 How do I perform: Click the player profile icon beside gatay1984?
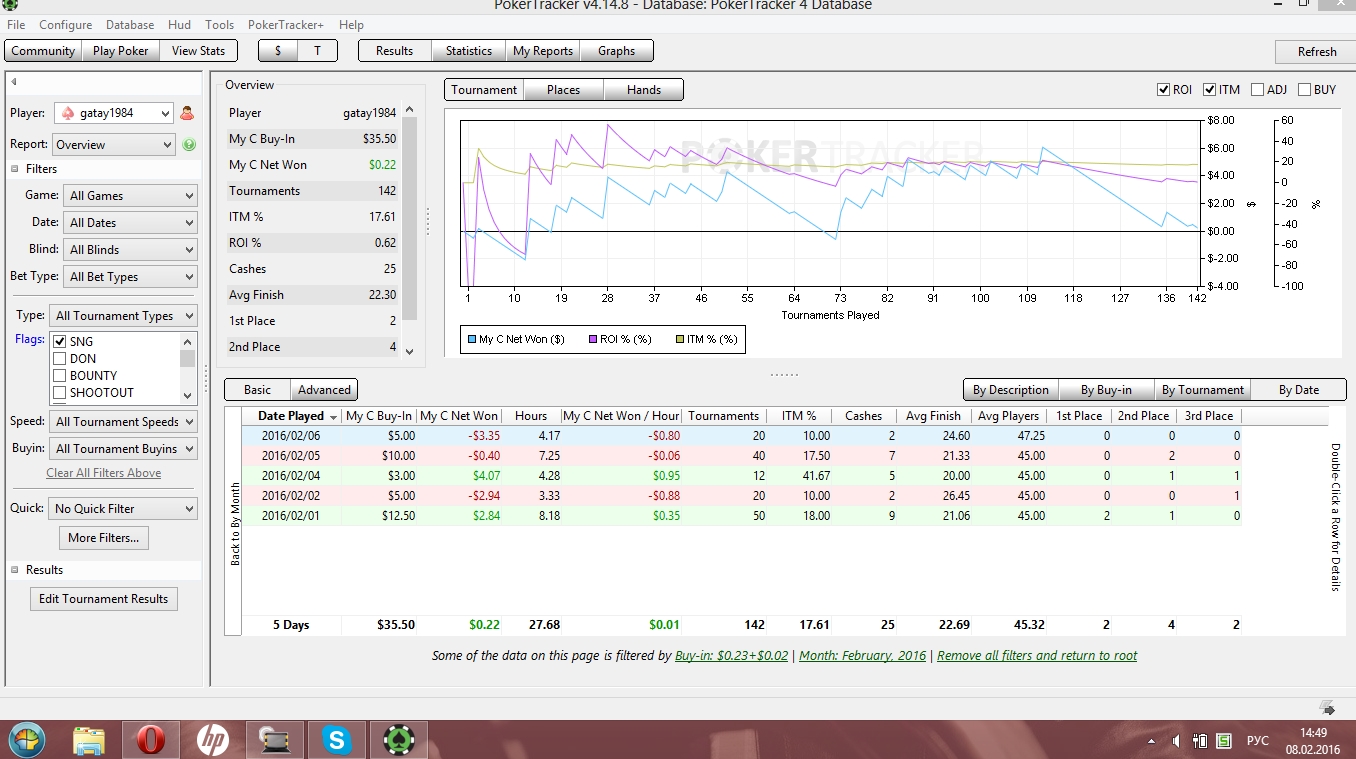pos(187,113)
